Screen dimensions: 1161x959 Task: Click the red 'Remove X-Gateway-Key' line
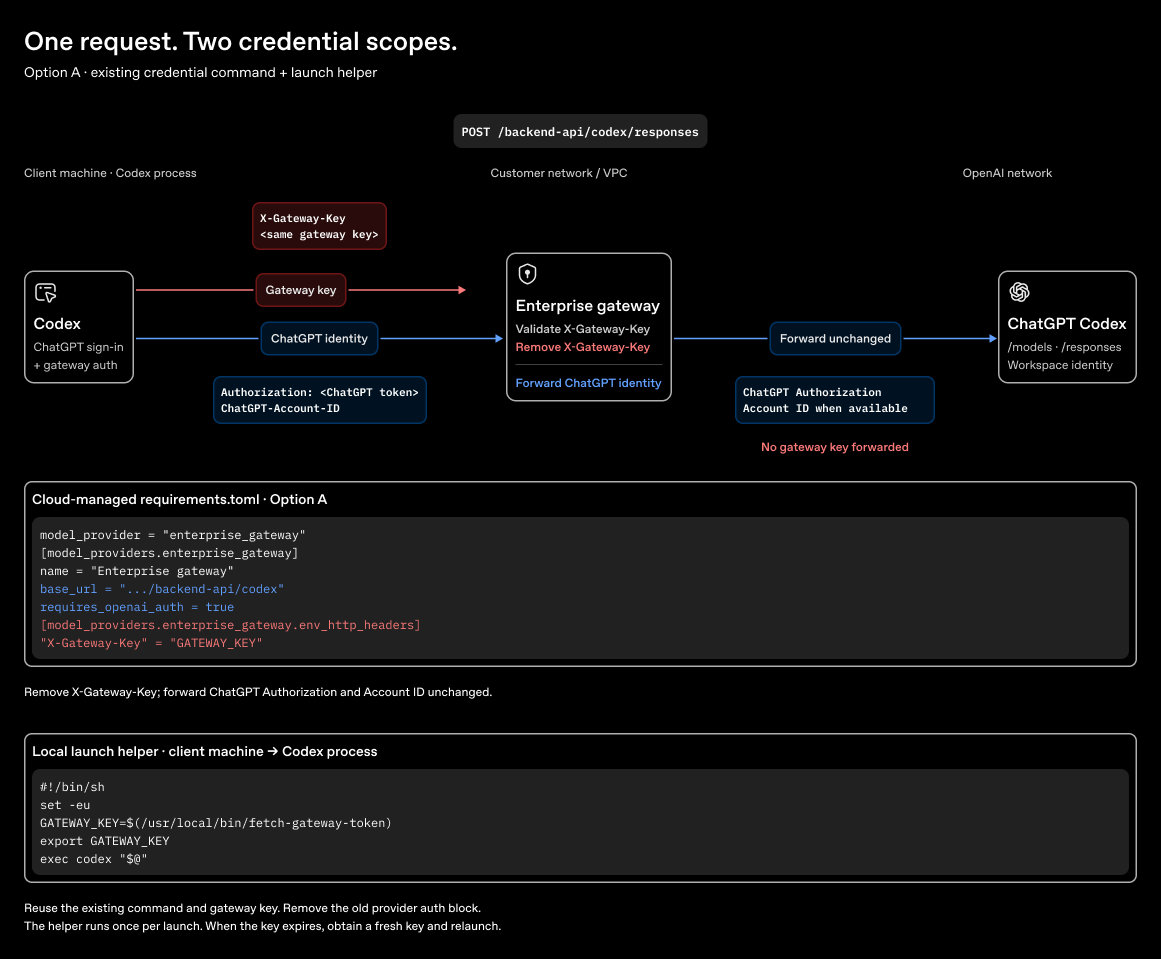tap(583, 347)
